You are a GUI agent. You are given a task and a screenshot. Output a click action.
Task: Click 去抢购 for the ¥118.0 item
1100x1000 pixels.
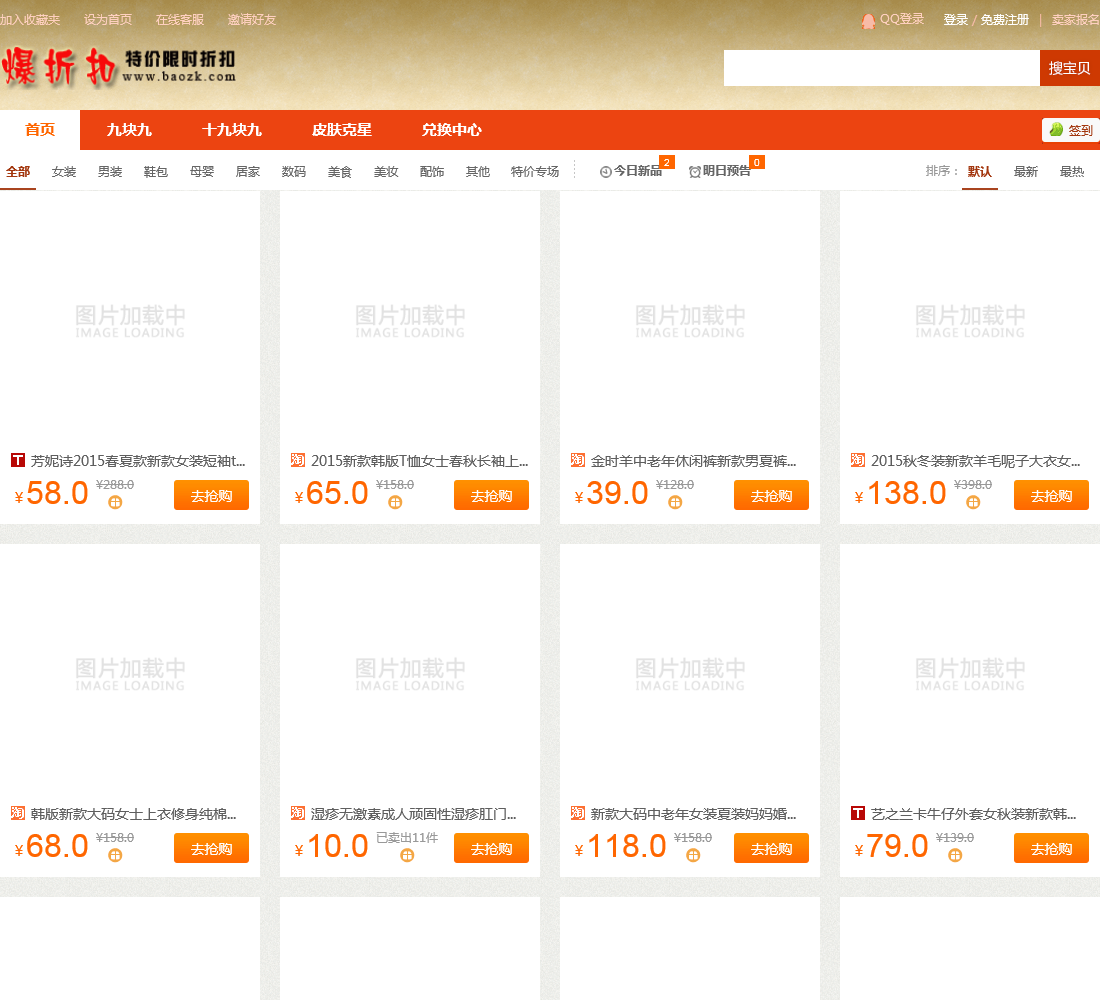771,848
